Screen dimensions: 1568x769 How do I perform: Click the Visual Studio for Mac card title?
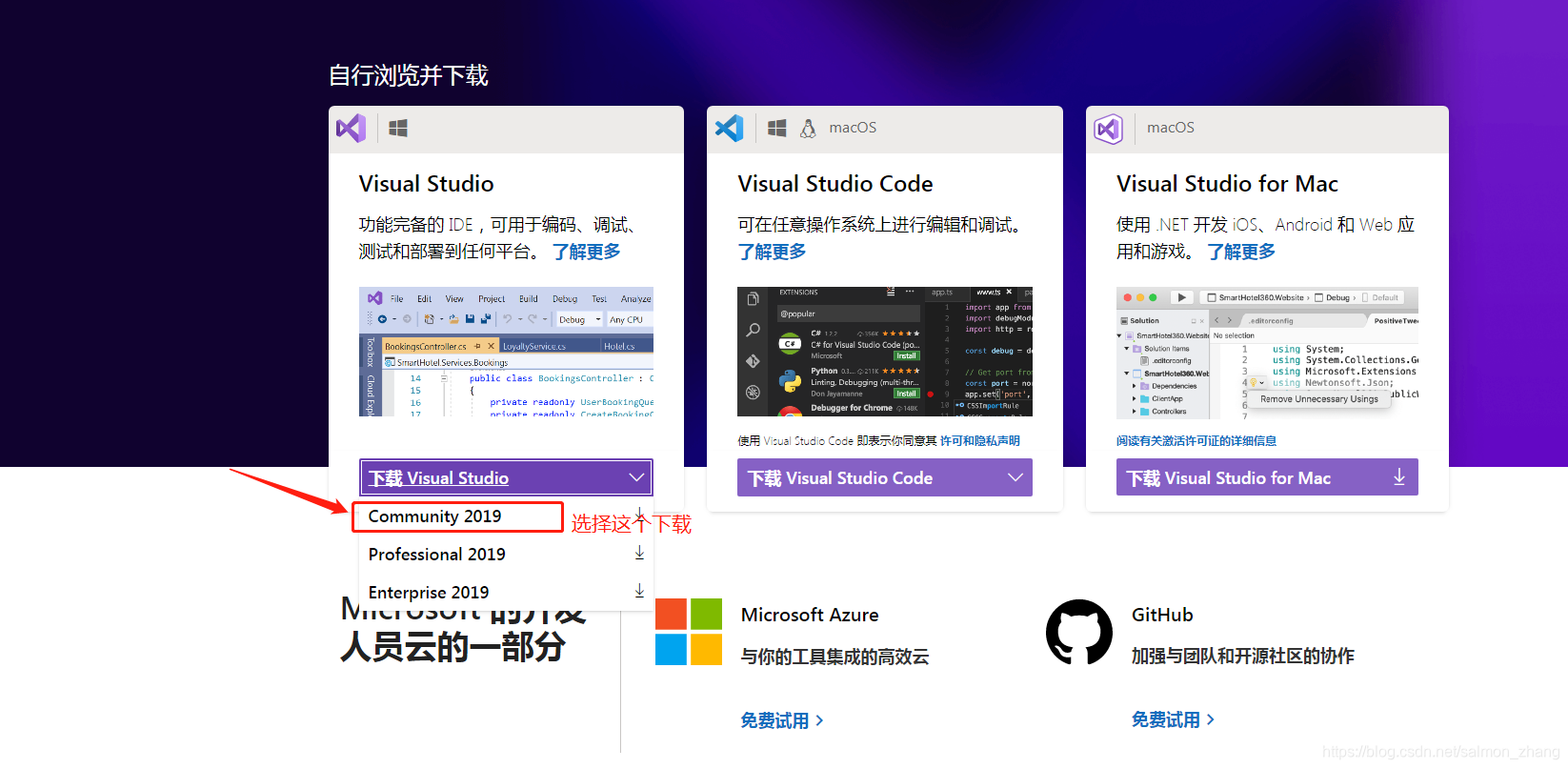(x=1227, y=184)
